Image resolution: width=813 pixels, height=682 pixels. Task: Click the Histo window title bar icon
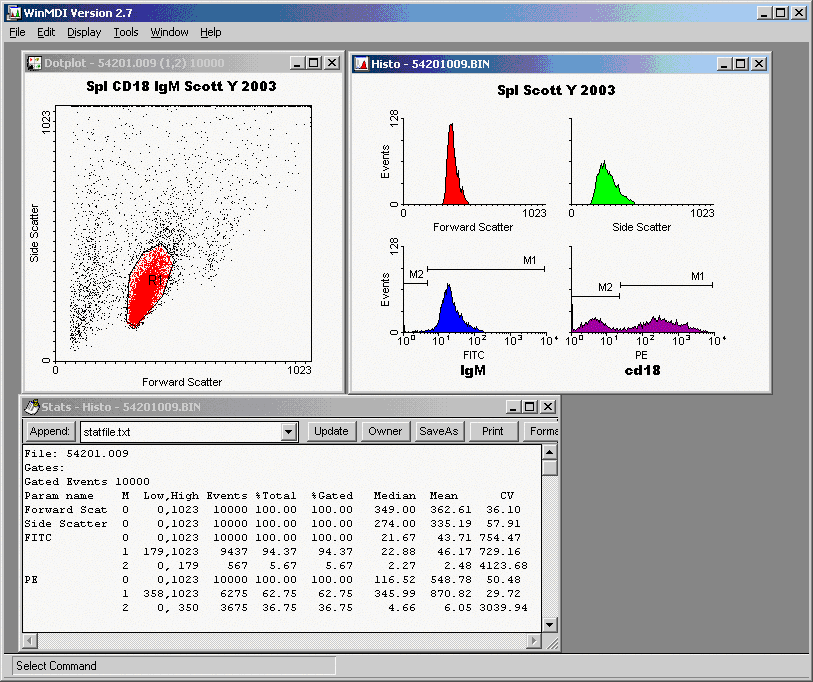tap(360, 63)
